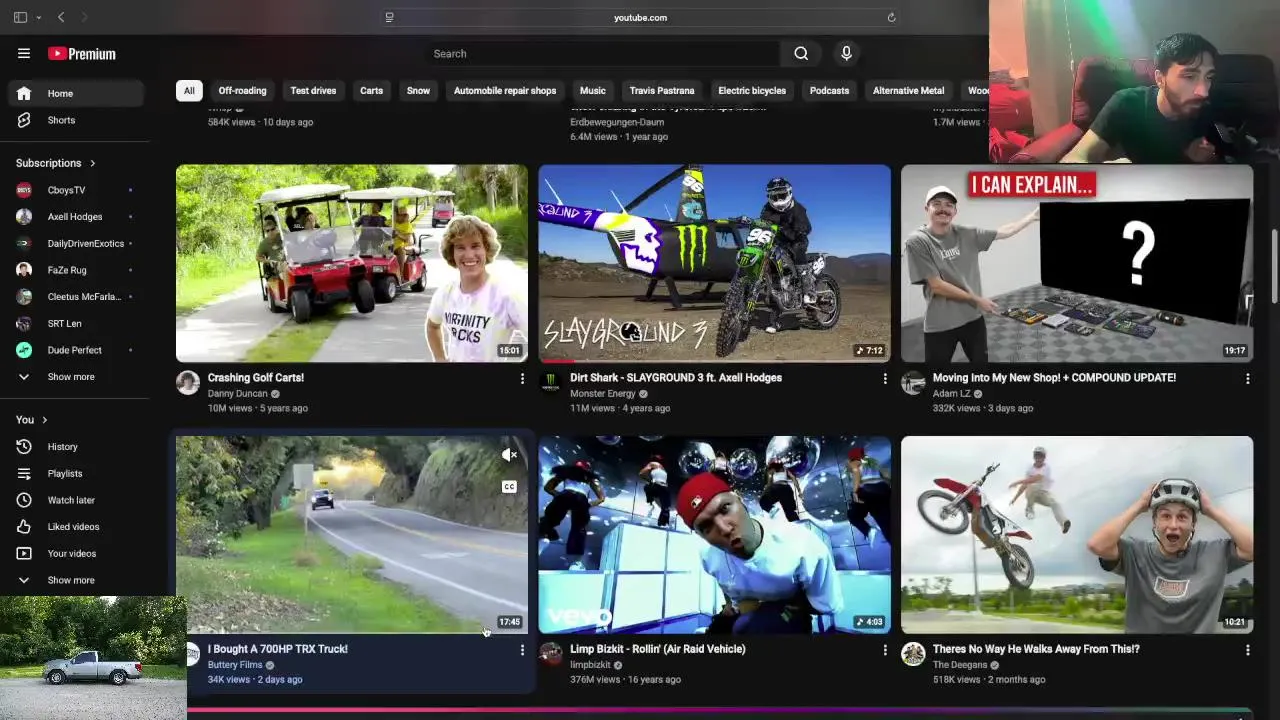
Task: Open SRT Len channel subscription
Action: (76, 323)
